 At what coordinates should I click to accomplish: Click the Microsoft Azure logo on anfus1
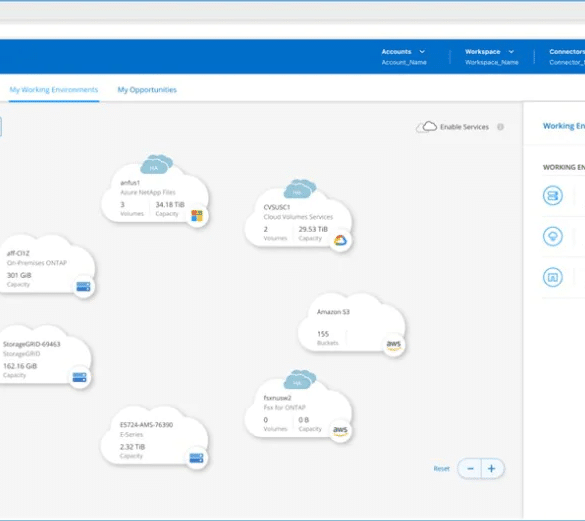(197, 215)
